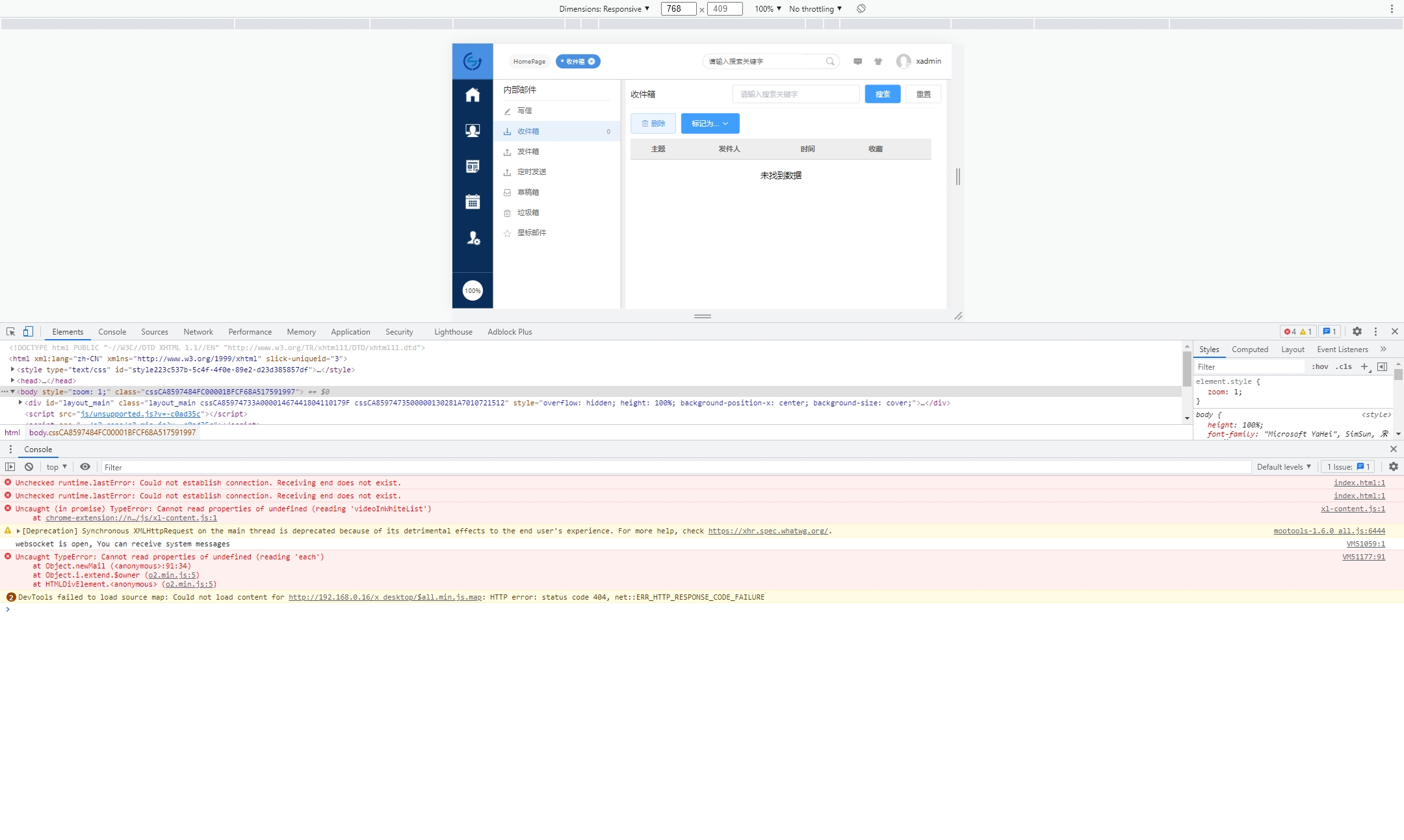This screenshot has width=1404, height=840.
Task: Toggle device toolbar icon in DevTools
Action: tap(28, 331)
